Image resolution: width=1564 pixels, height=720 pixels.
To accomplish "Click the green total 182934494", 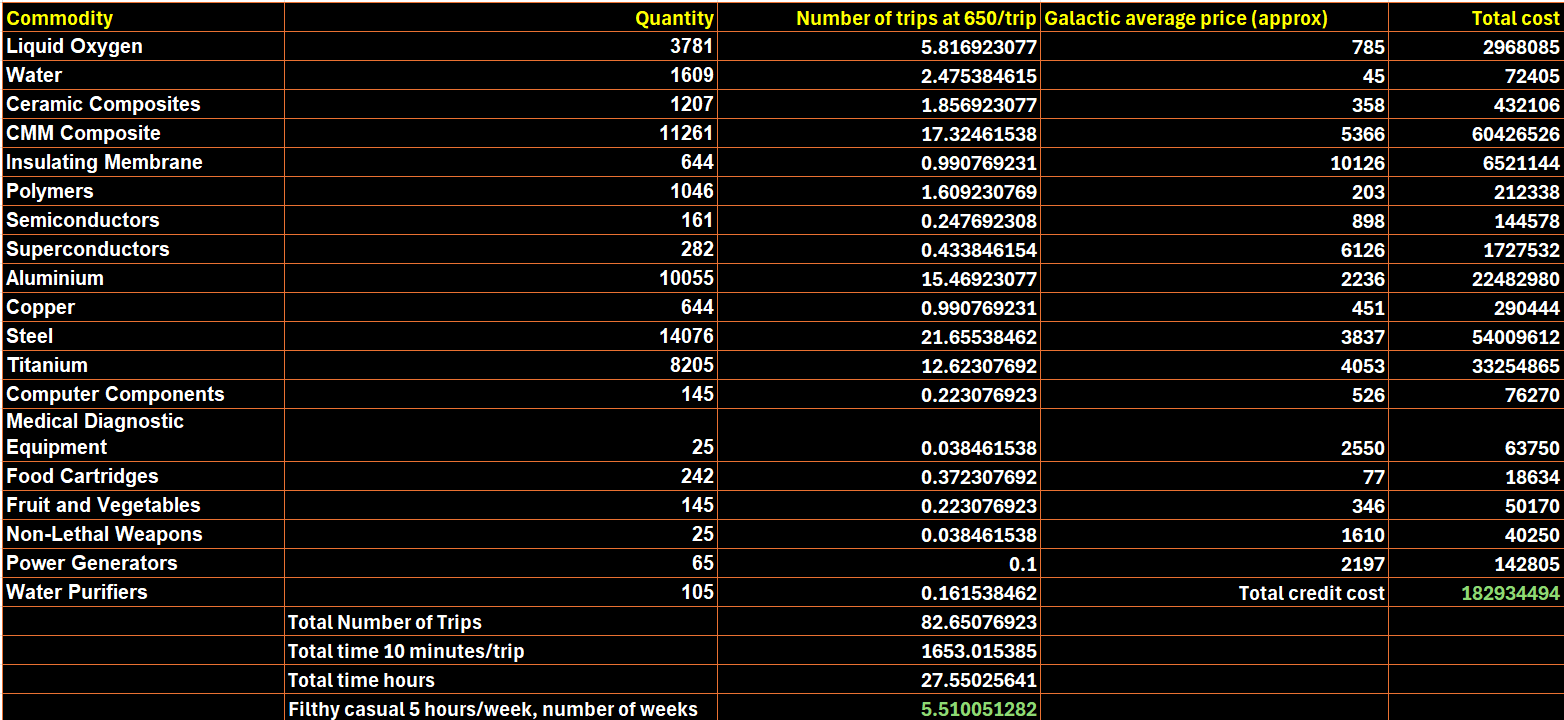I will (1476, 592).
